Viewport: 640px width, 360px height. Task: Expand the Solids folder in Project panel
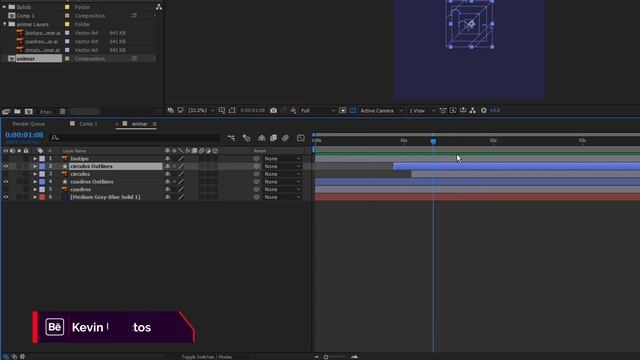click(4, 7)
